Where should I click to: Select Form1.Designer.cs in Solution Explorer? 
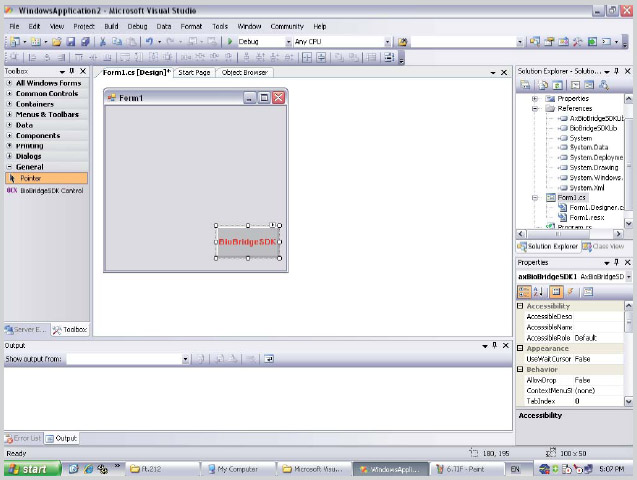(591, 208)
